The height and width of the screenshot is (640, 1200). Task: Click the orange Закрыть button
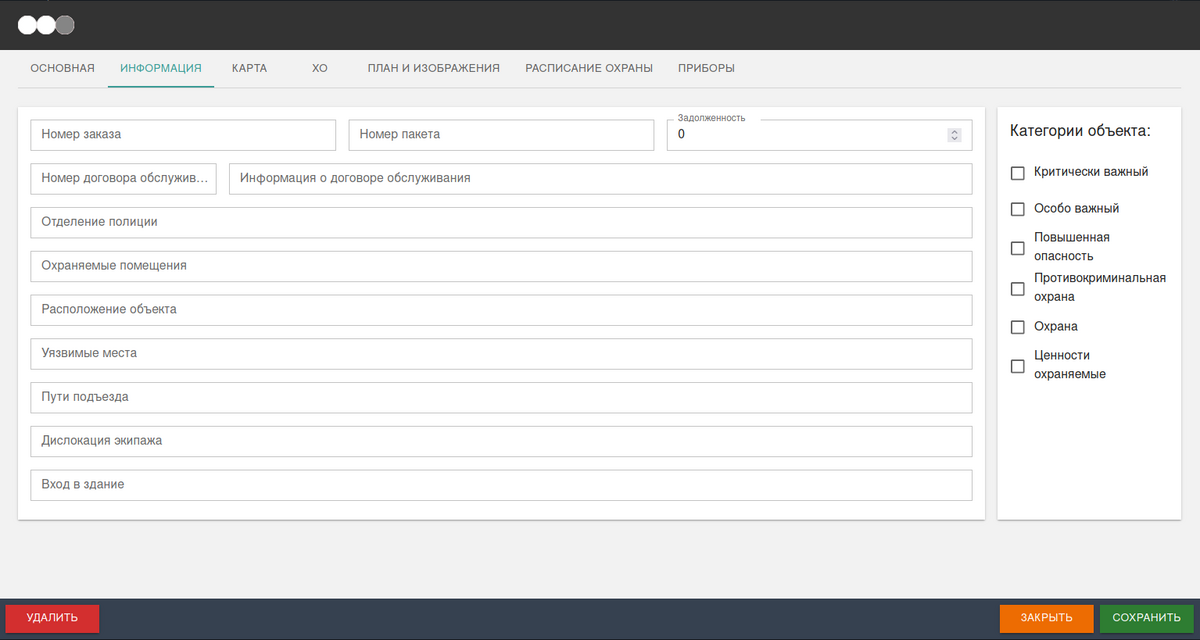point(1046,618)
